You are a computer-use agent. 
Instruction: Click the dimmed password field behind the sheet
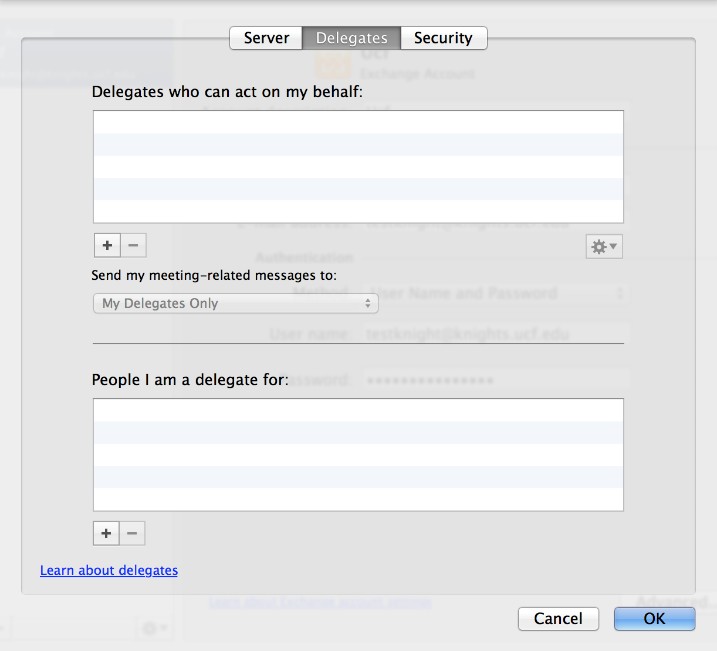(x=496, y=380)
